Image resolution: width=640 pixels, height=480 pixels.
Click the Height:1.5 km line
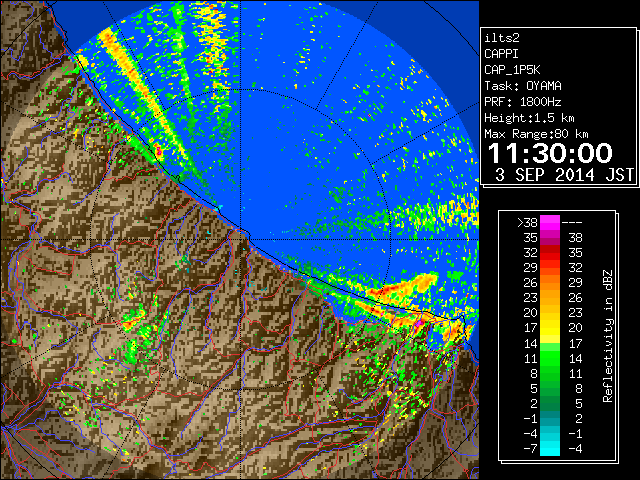click(x=529, y=118)
